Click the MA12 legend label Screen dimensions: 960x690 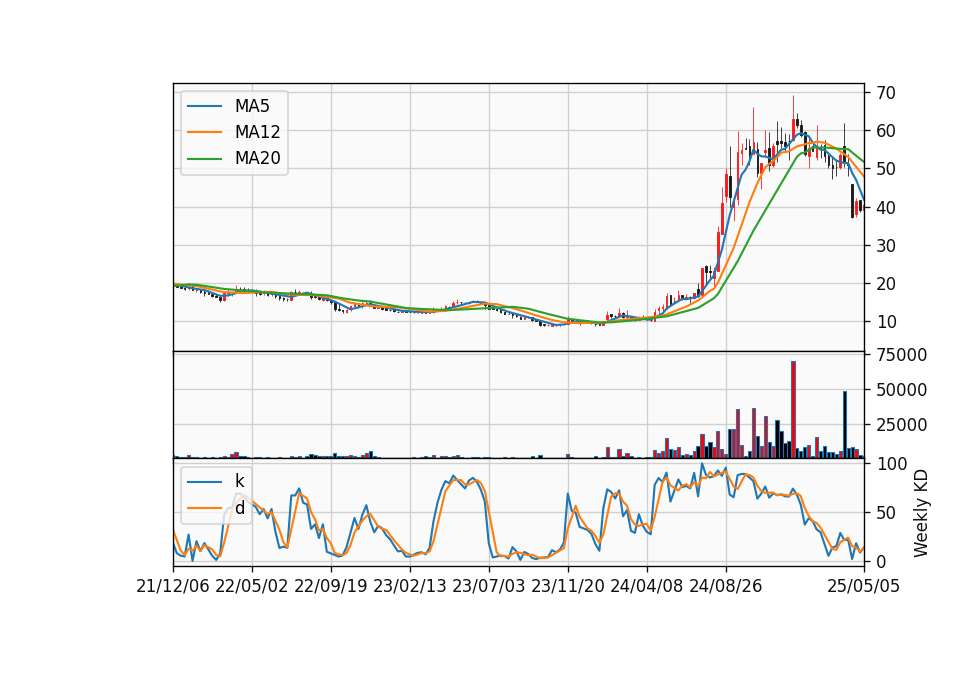pos(257,132)
